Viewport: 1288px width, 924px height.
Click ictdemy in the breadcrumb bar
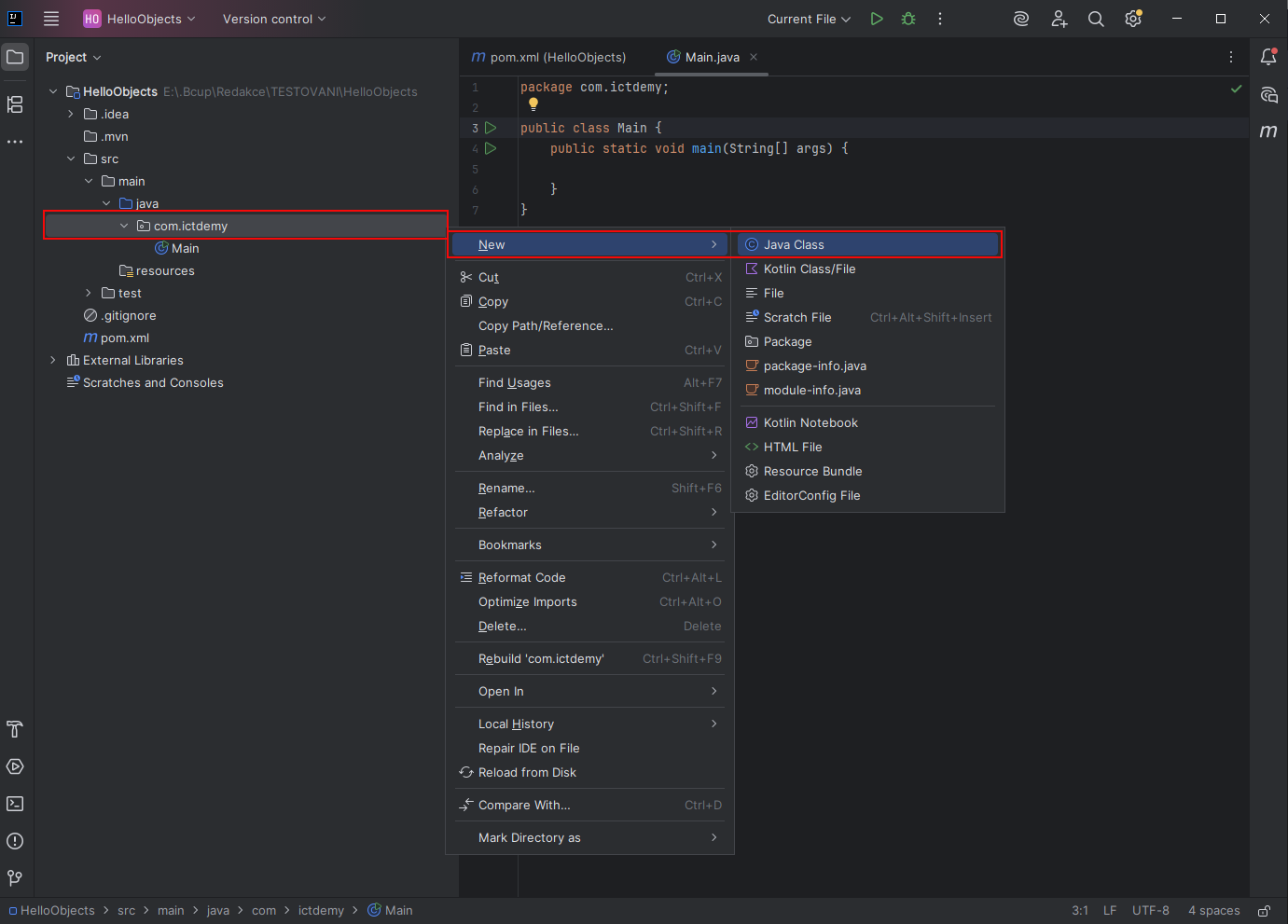(321, 910)
